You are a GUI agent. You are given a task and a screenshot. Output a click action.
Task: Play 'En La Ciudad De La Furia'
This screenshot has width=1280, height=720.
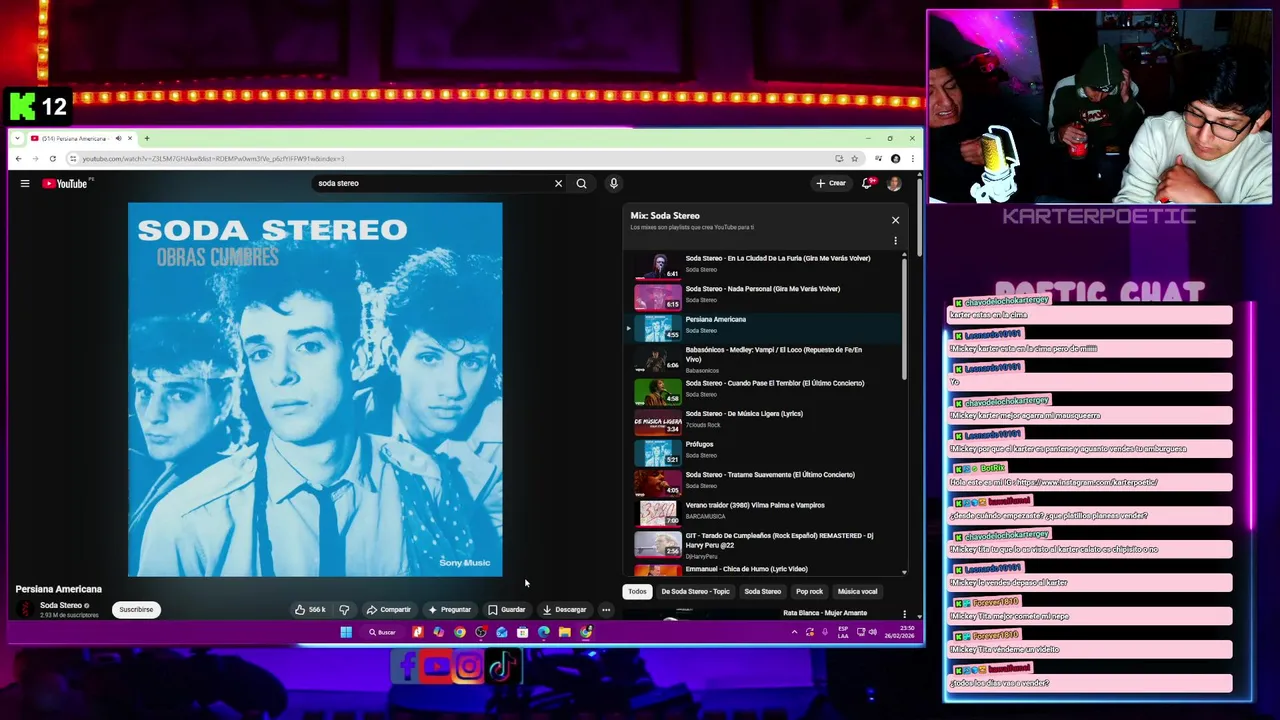pyautogui.click(x=766, y=264)
